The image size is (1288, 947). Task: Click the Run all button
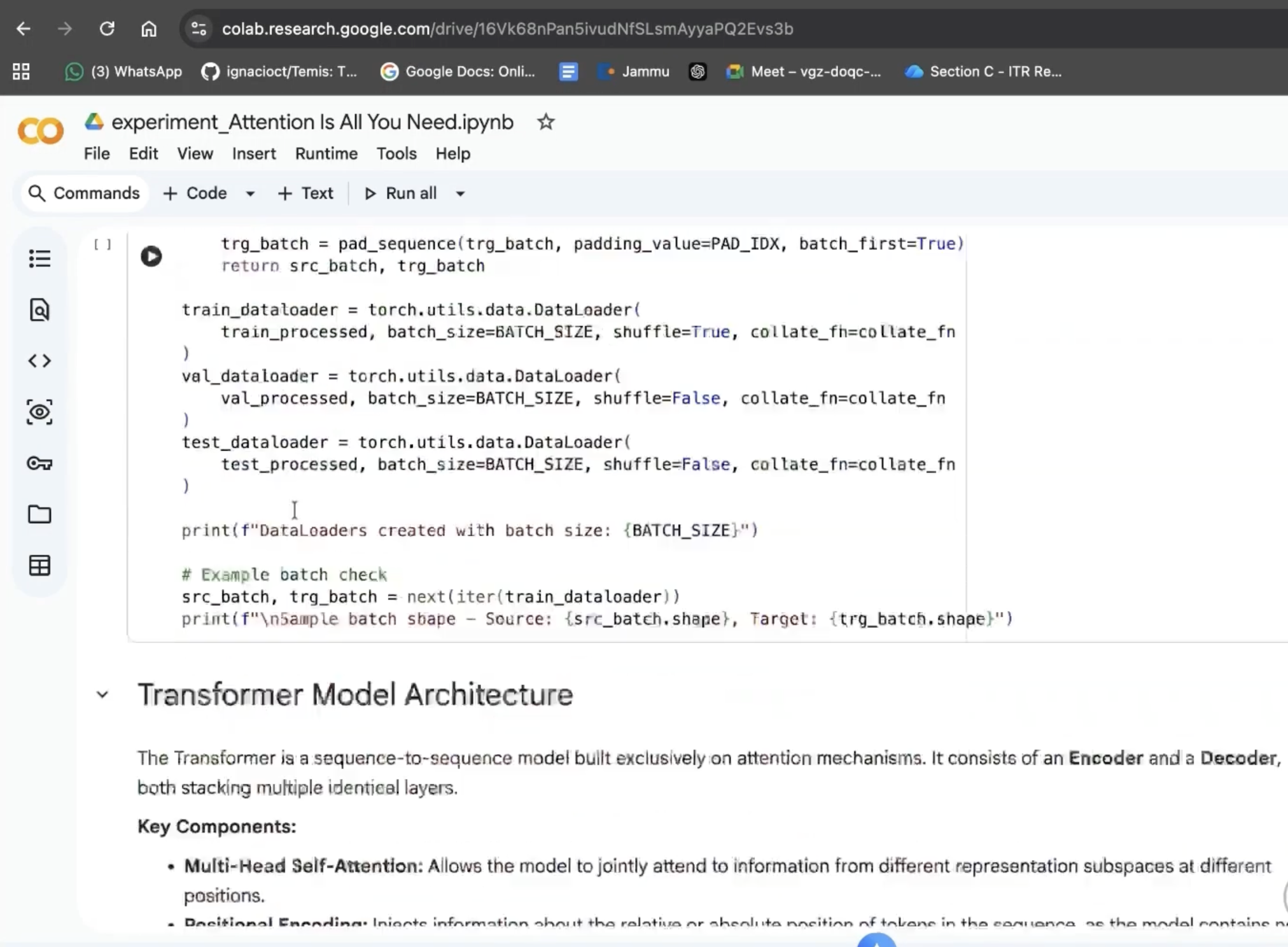pyautogui.click(x=401, y=193)
